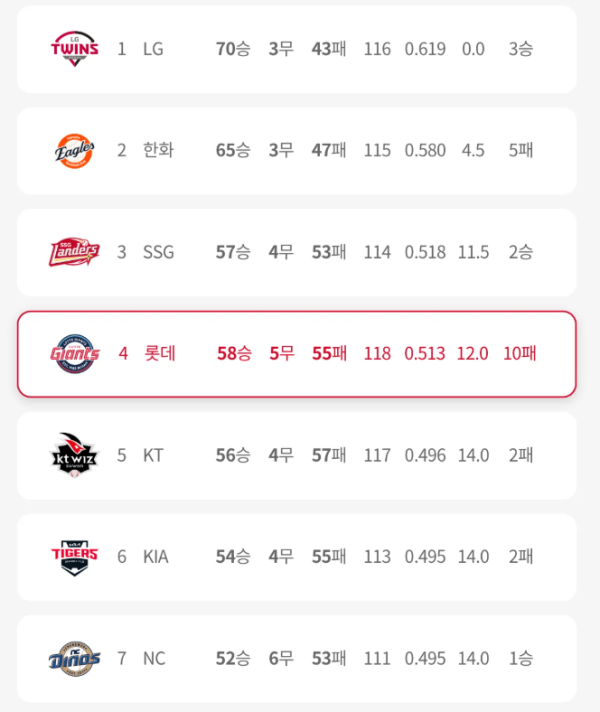Open the 한화 team name link

158,150
